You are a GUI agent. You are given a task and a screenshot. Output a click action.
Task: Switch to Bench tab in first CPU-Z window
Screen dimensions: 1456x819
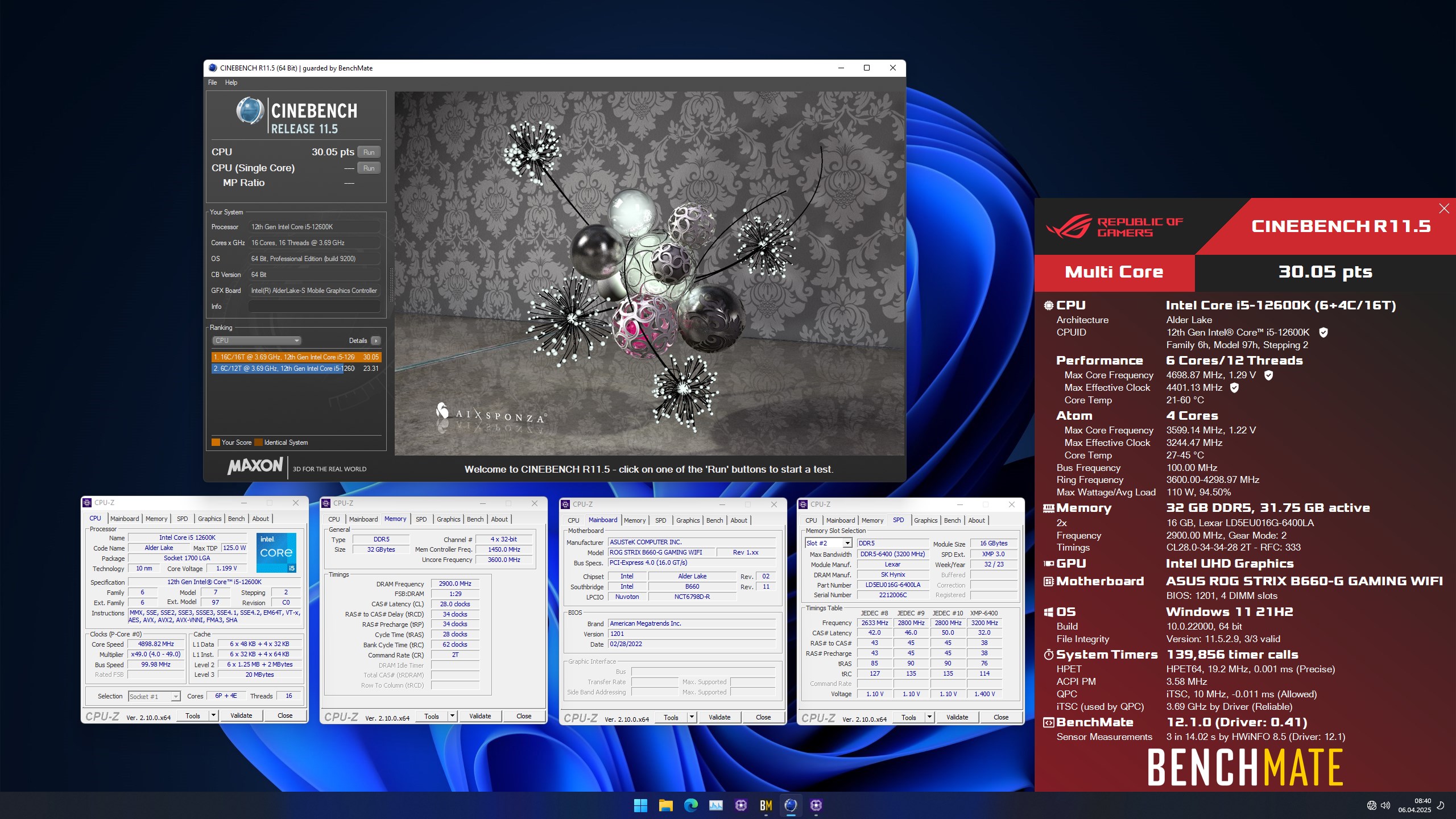pos(236,519)
